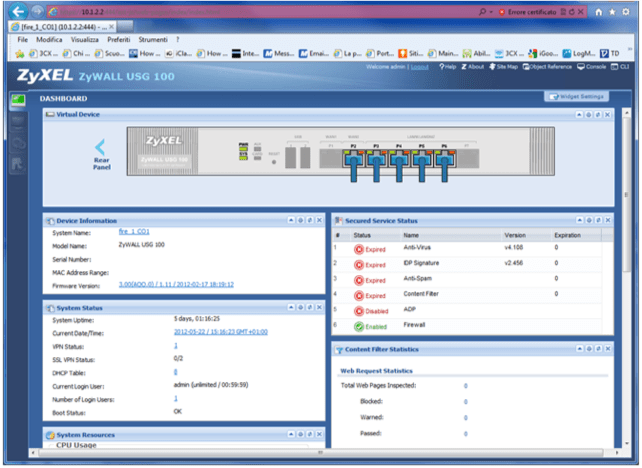
Task: Open the firmware version link
Action: pyautogui.click(x=176, y=285)
